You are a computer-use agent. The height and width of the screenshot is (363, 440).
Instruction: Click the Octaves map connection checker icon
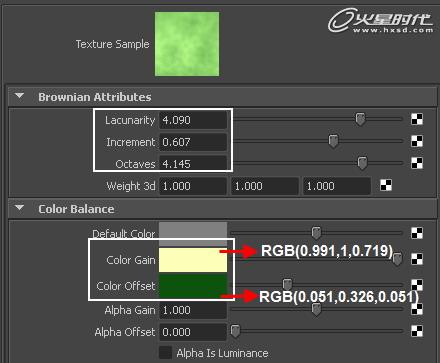[417, 163]
